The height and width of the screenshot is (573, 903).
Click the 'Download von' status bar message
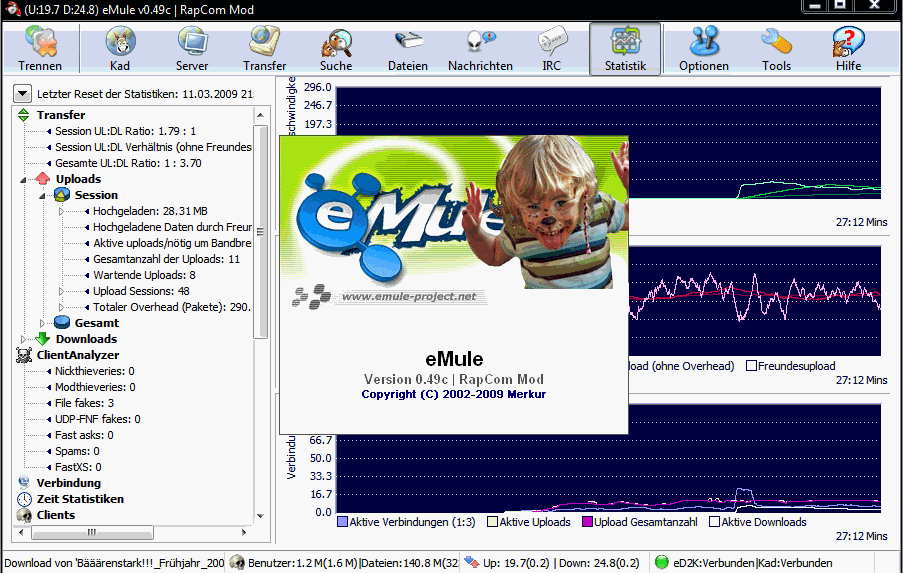(x=114, y=563)
